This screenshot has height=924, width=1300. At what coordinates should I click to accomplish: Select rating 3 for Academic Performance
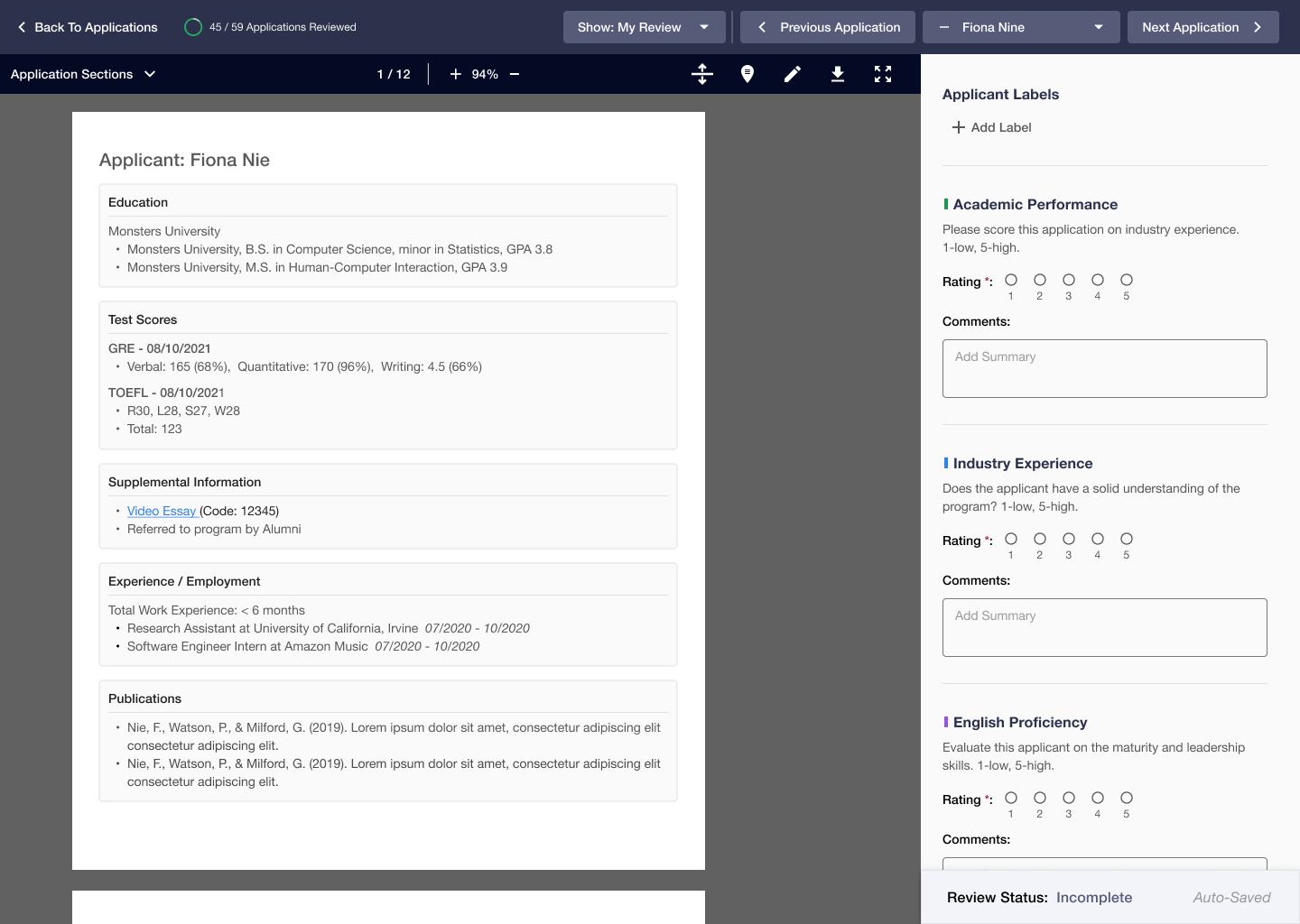pyautogui.click(x=1068, y=280)
